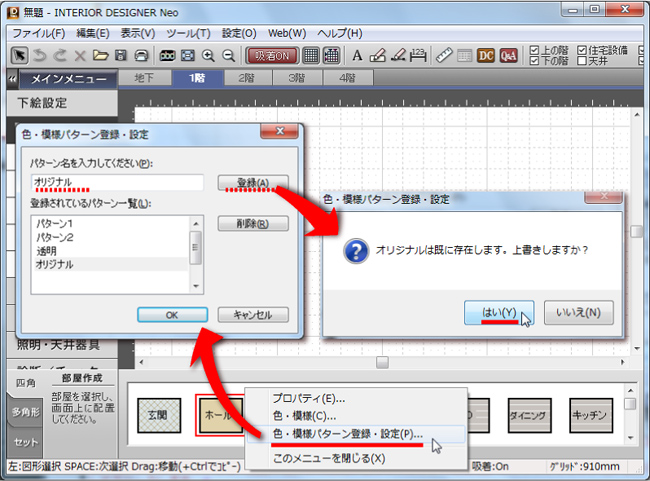Open the 編集(E) menu
Screen dimensions: 650x481
point(93,33)
